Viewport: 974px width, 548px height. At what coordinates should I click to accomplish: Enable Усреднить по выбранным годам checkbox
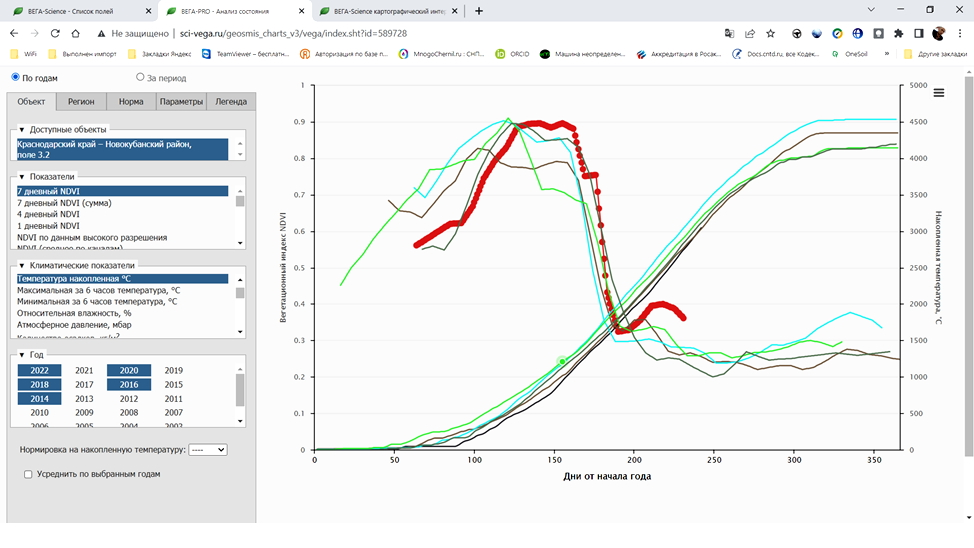coord(28,474)
